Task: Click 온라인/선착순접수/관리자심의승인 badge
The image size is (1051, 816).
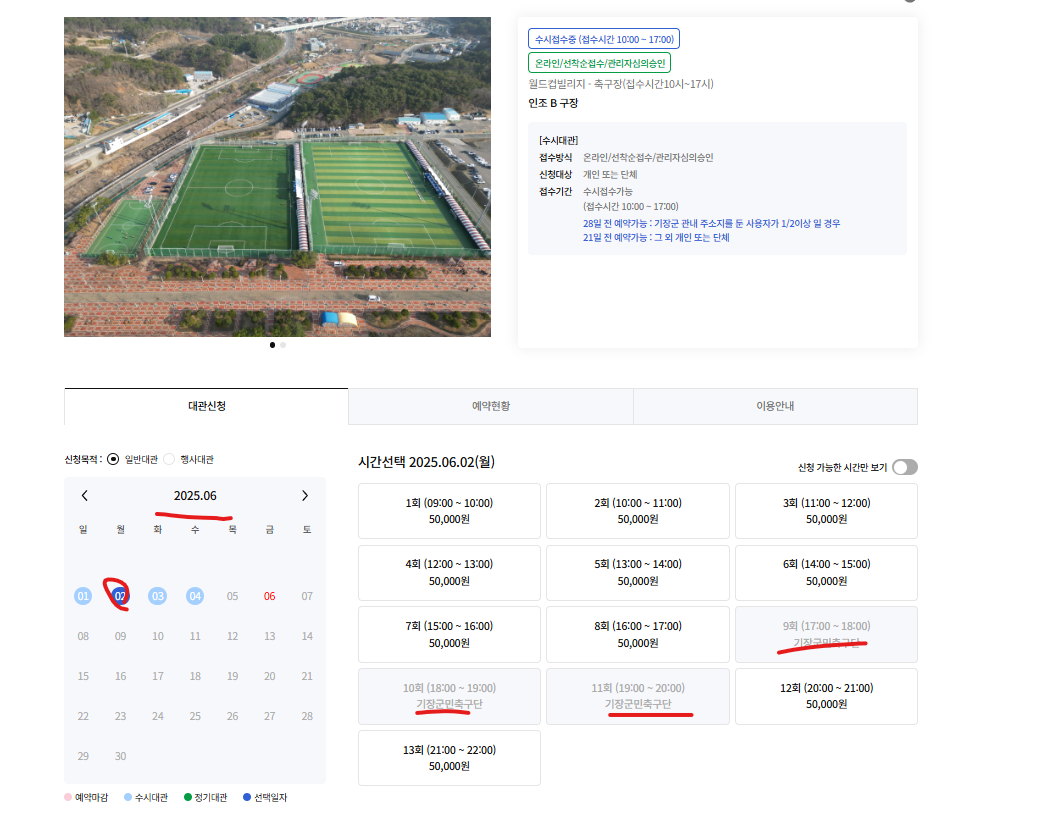Action: click(x=599, y=63)
